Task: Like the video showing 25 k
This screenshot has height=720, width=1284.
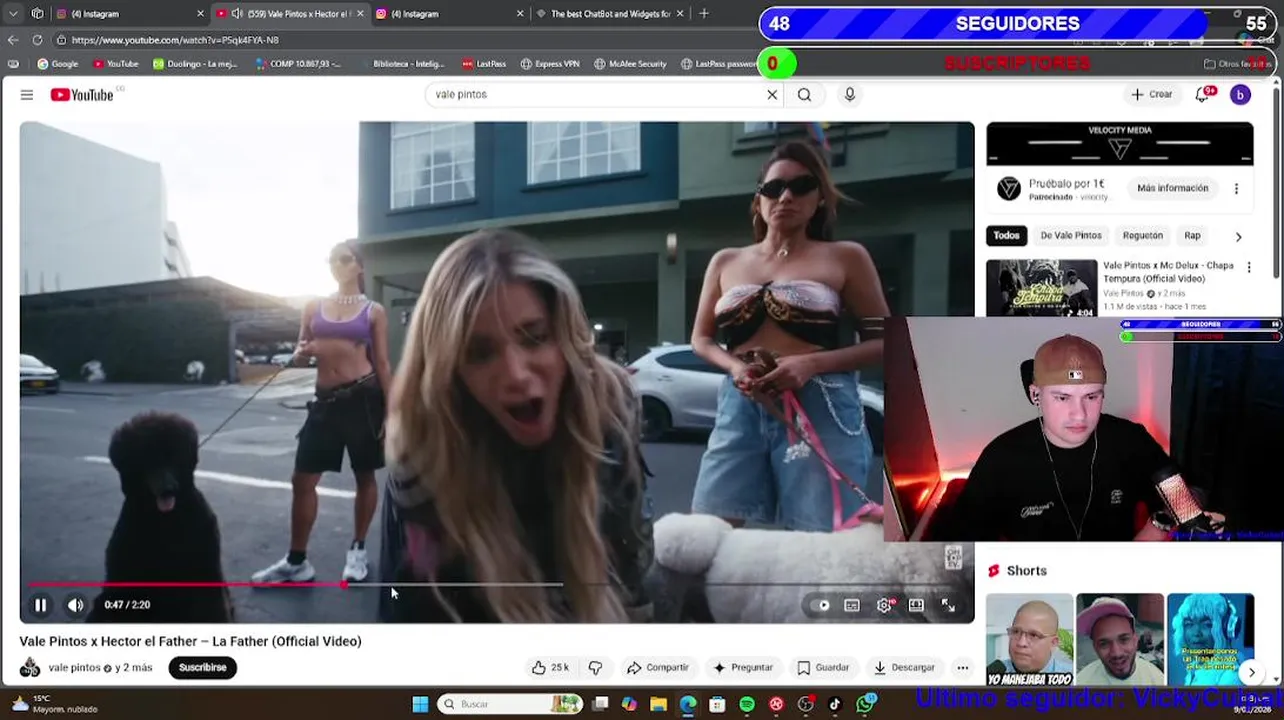Action: pos(550,667)
